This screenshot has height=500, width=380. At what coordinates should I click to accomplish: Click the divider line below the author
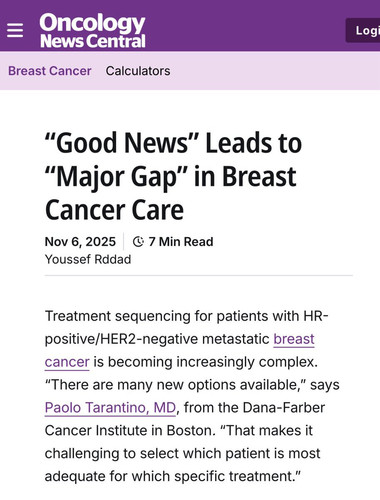tap(199, 276)
